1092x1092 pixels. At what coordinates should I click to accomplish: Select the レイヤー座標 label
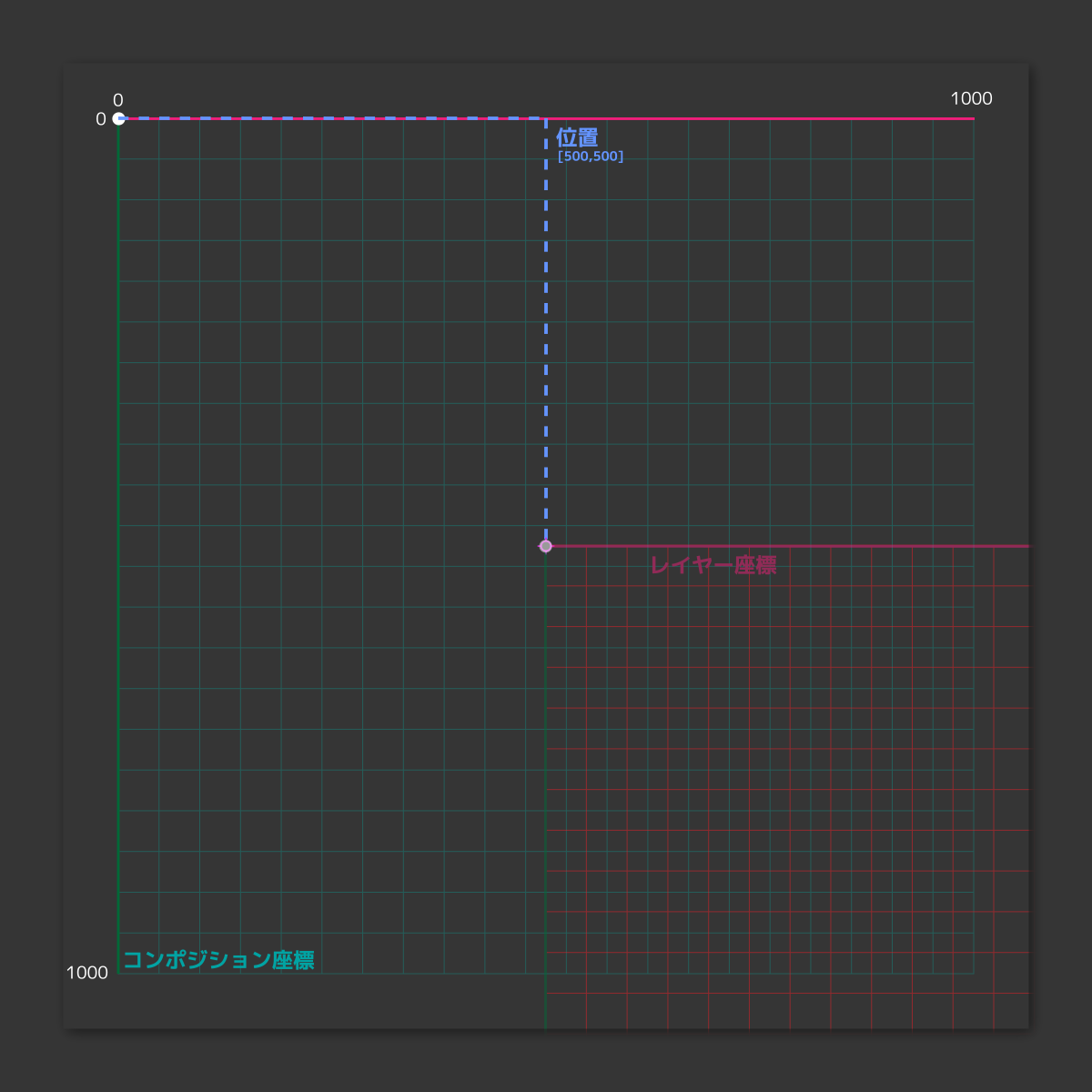pos(713,565)
